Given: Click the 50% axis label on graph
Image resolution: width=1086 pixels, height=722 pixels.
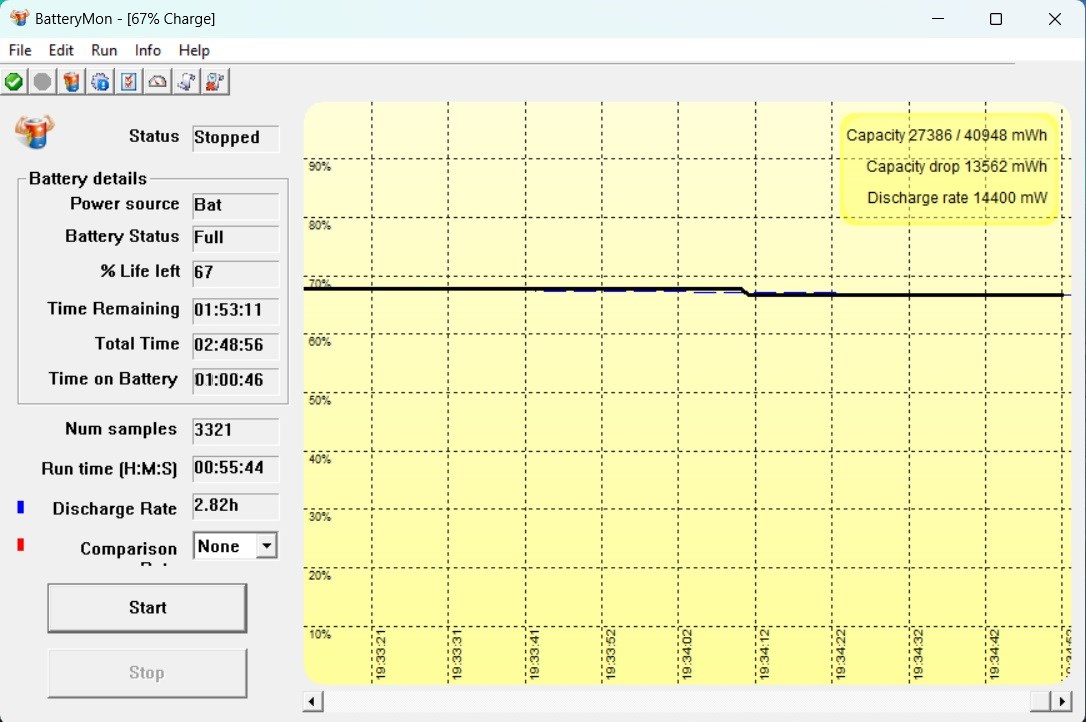Looking at the screenshot, I should 320,400.
